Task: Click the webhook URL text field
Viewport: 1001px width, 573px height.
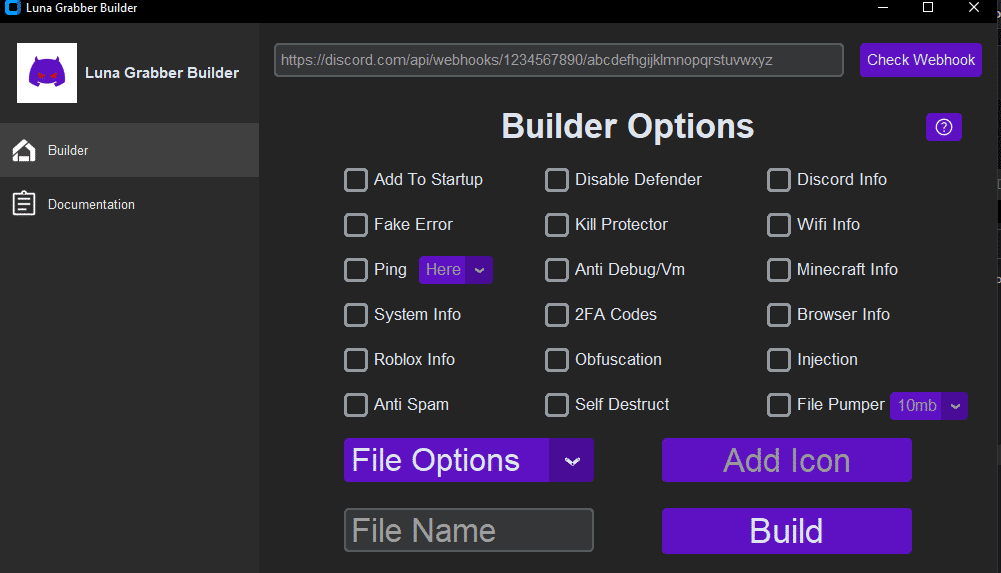Action: click(559, 60)
